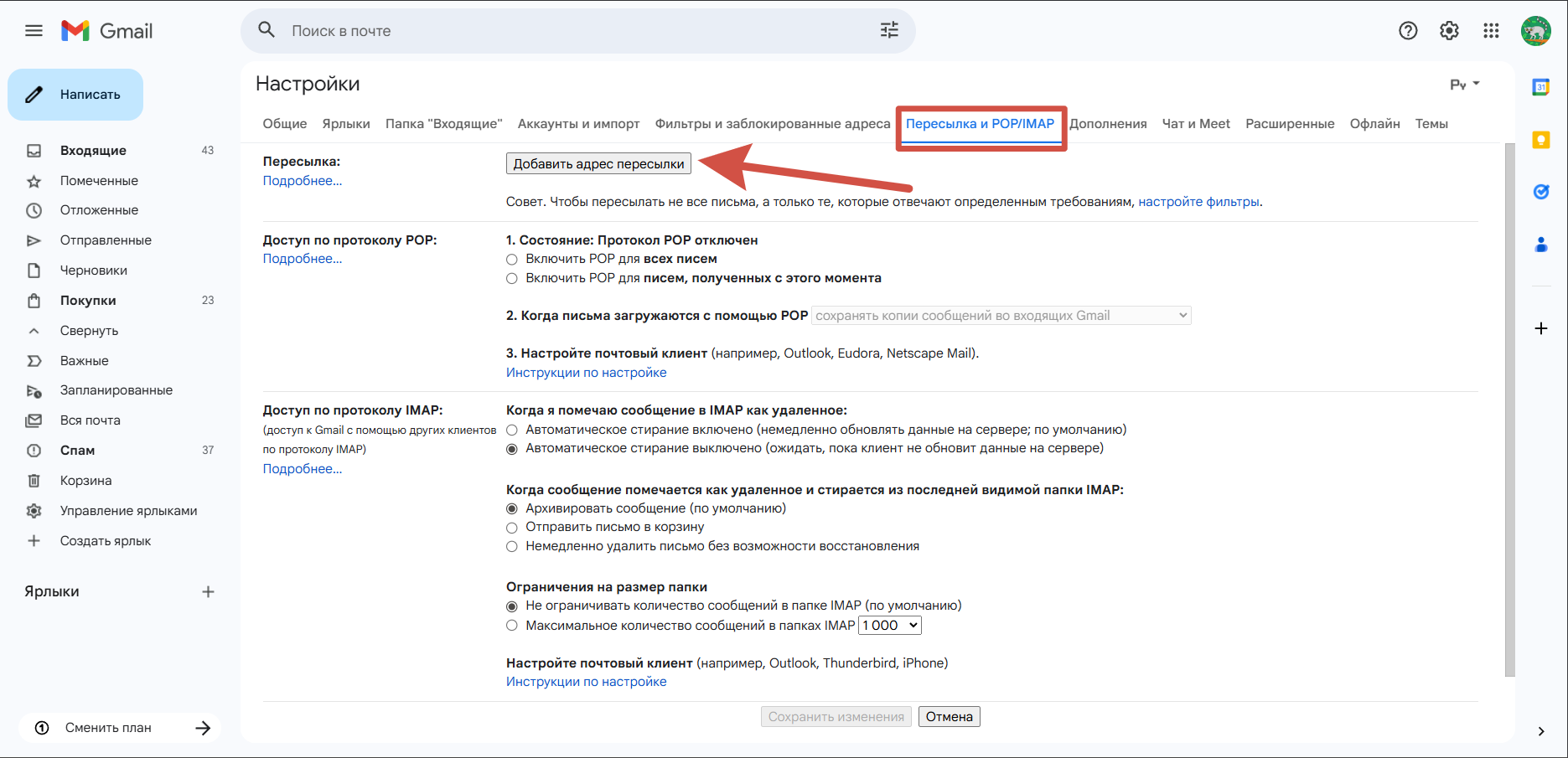Show search options filter icon
Viewport: 1568px width, 758px height.
pyautogui.click(x=889, y=30)
